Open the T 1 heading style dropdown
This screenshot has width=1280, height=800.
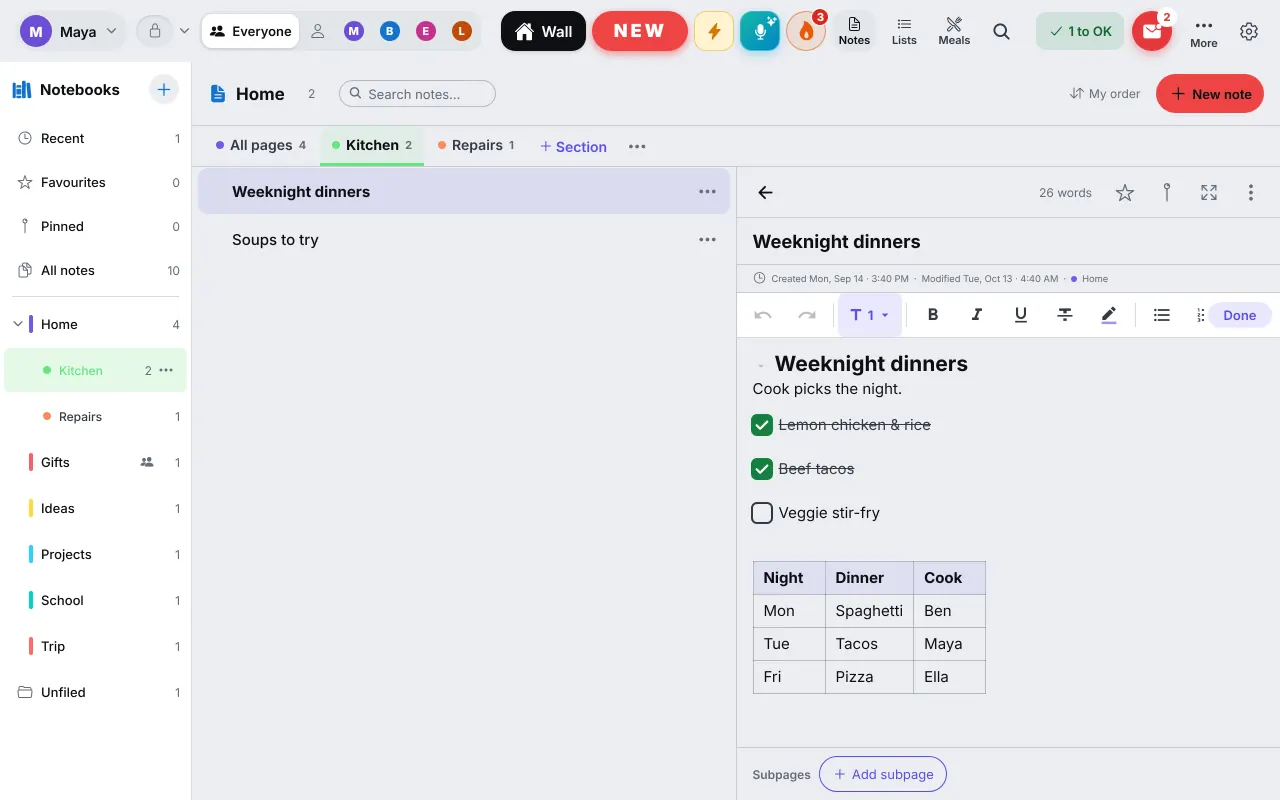pos(869,315)
